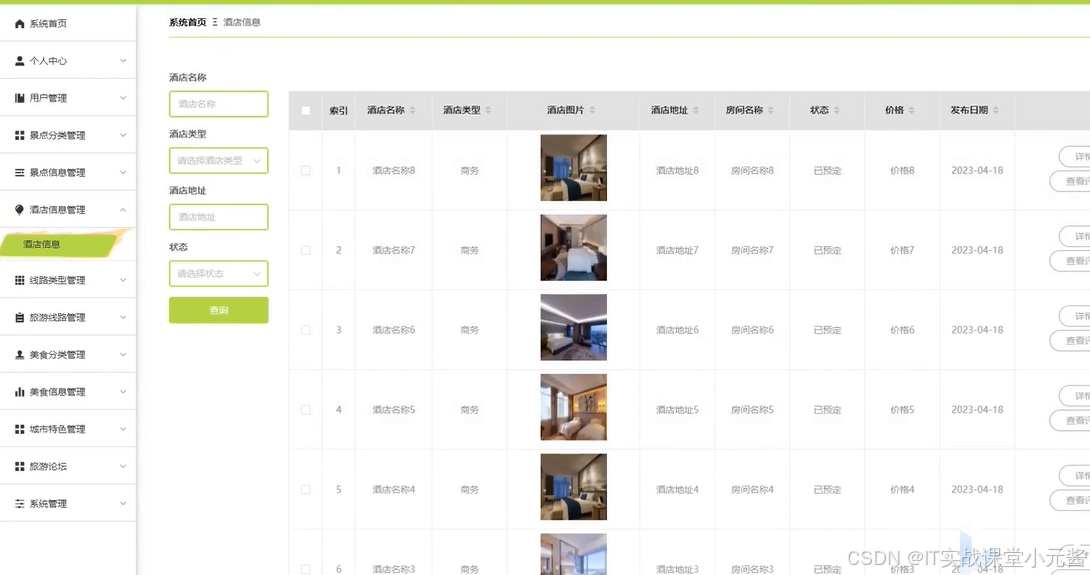Screen dimensions: 1090x575
Task: Open the 旅游论坛 menu
Action: (x=68, y=467)
